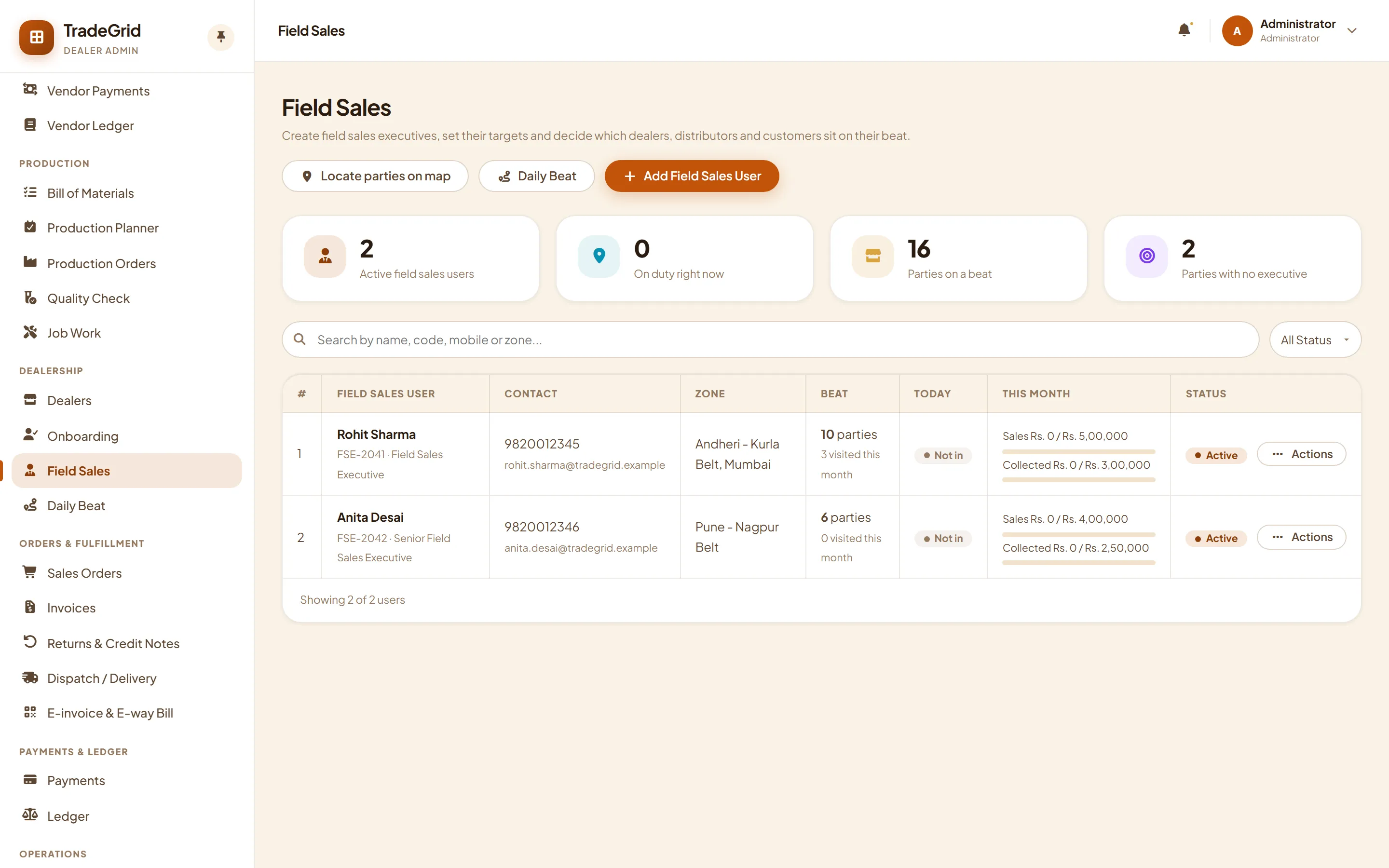This screenshot has width=1389, height=868.
Task: Click Rohit Sharma's Active status badge
Action: 1216,455
